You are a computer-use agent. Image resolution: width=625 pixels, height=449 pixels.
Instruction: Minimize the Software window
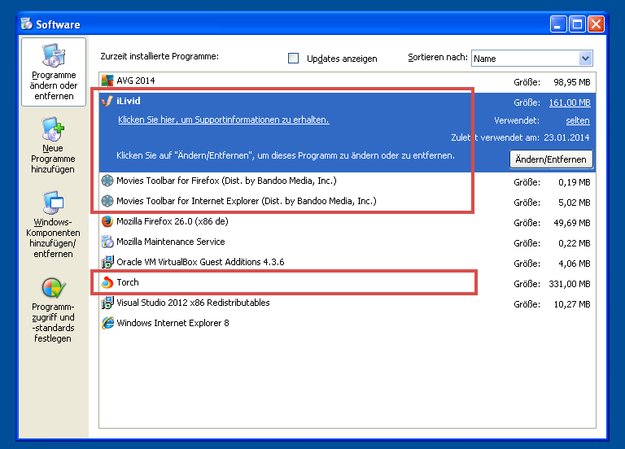[558, 24]
